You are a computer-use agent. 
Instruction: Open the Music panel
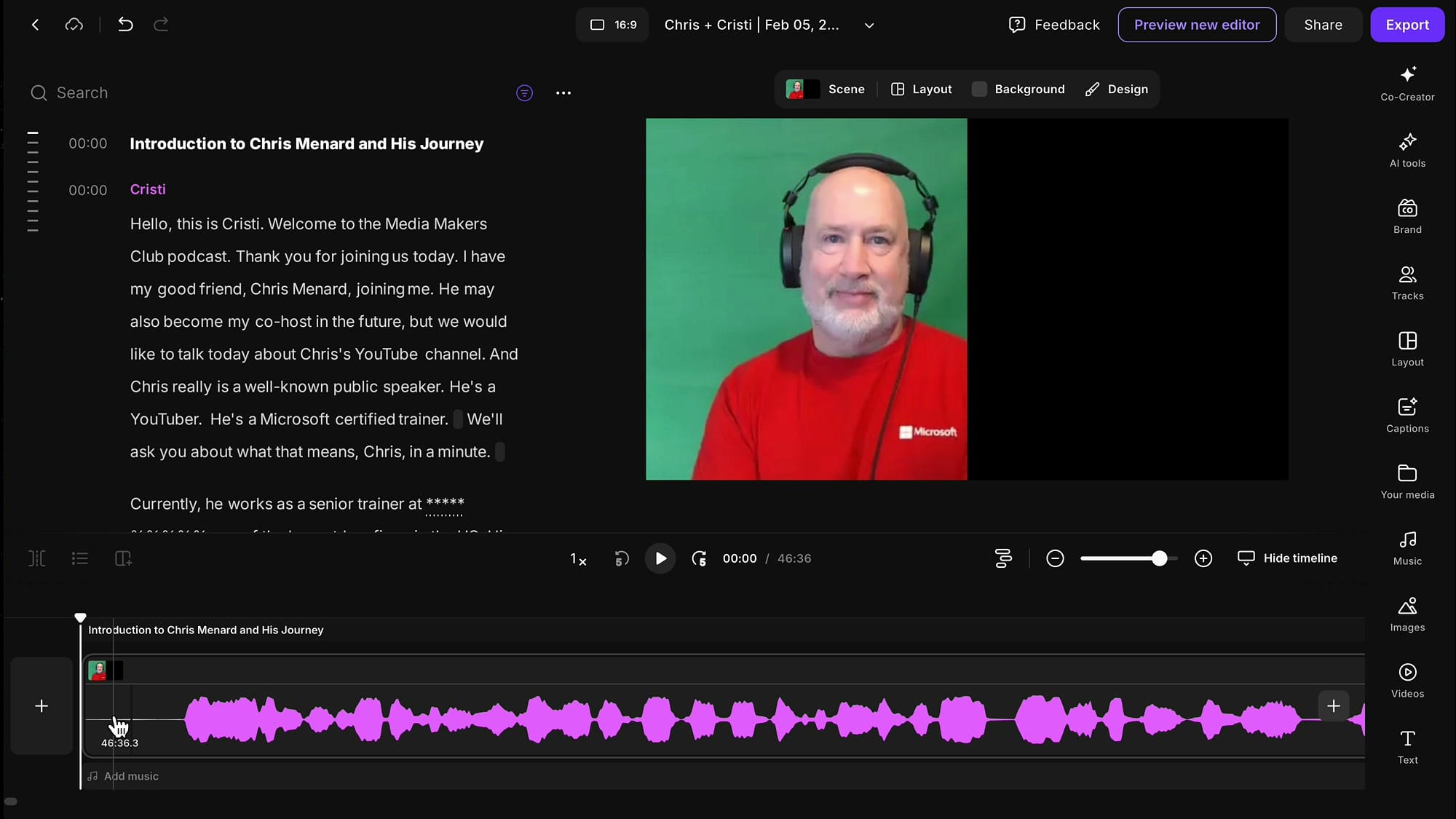(1406, 547)
